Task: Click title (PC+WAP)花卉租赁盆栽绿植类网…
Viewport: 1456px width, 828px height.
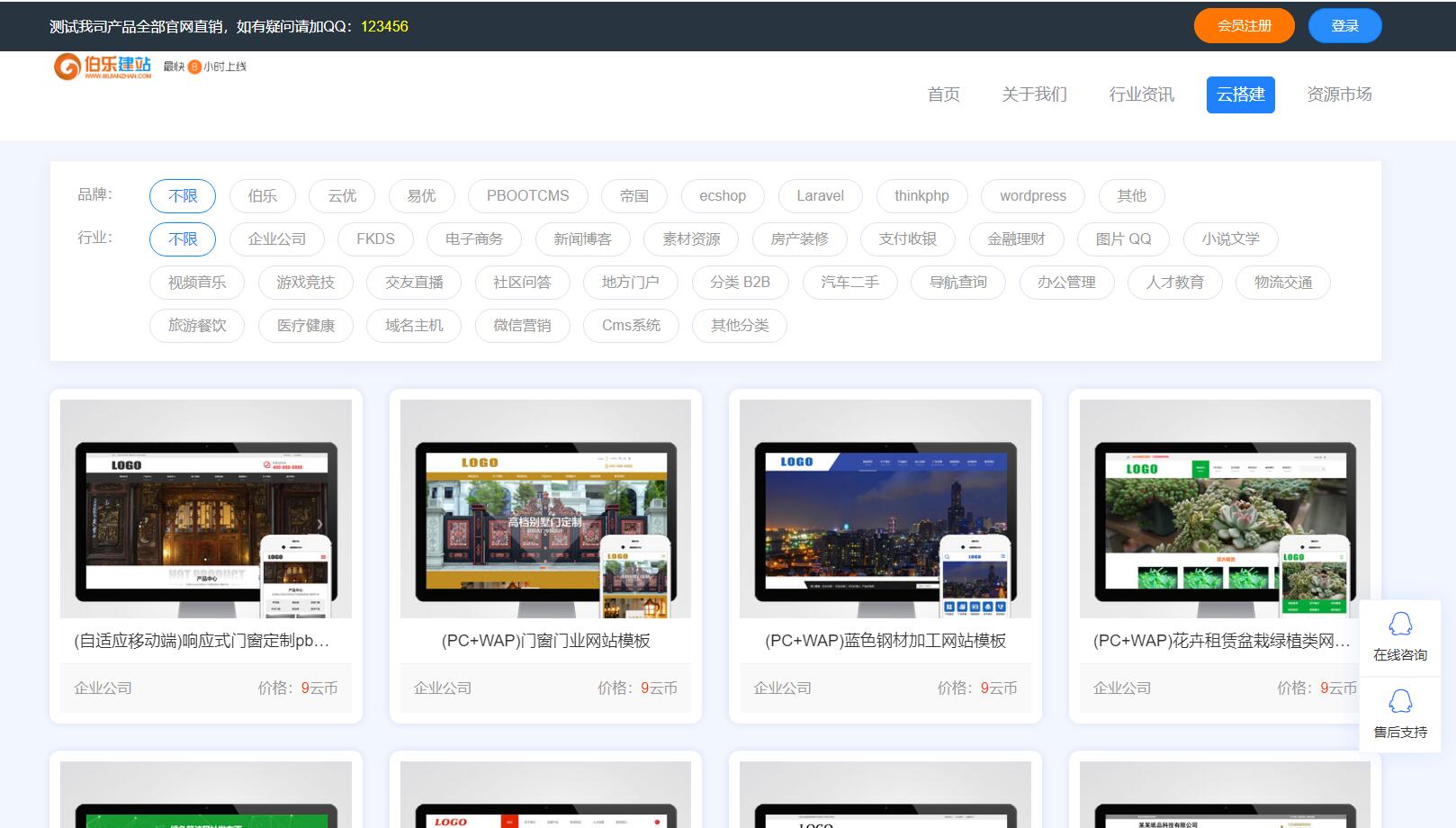Action: click(x=1221, y=641)
